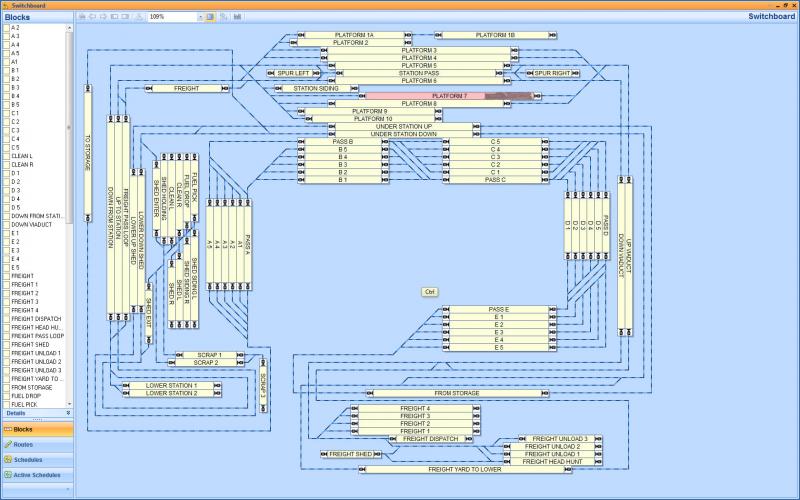Click the back arrow toolbar icon

pos(92,17)
